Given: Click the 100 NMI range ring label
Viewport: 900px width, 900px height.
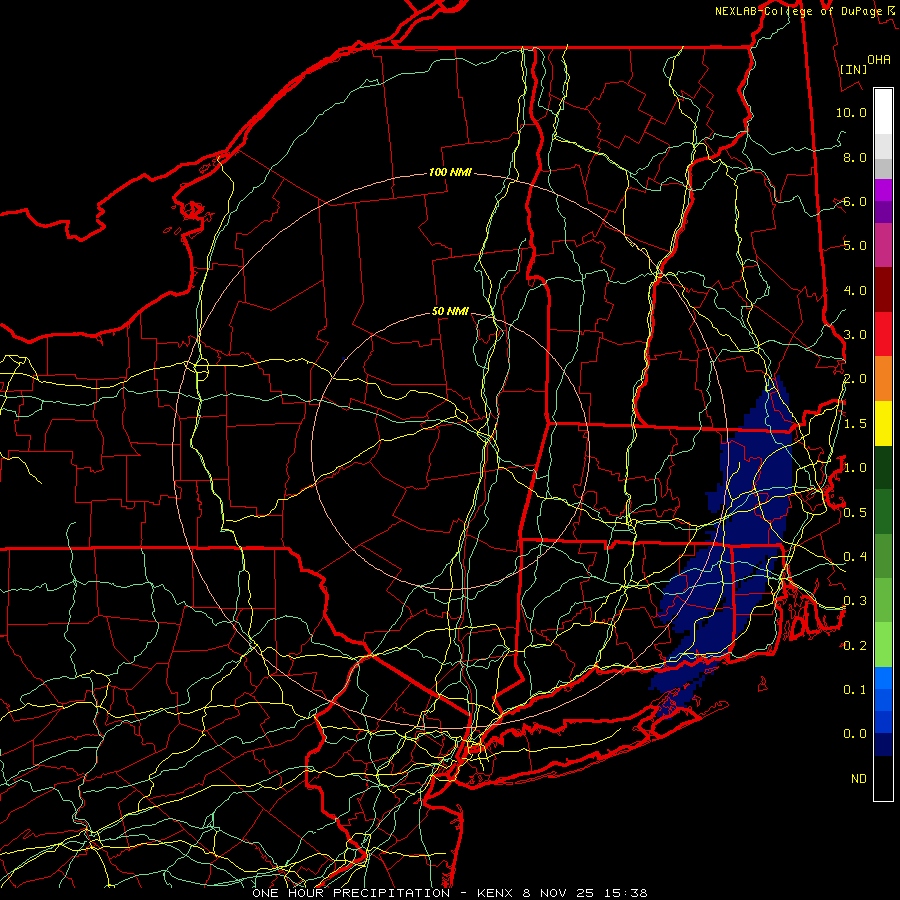Looking at the screenshot, I should click(x=450, y=172).
